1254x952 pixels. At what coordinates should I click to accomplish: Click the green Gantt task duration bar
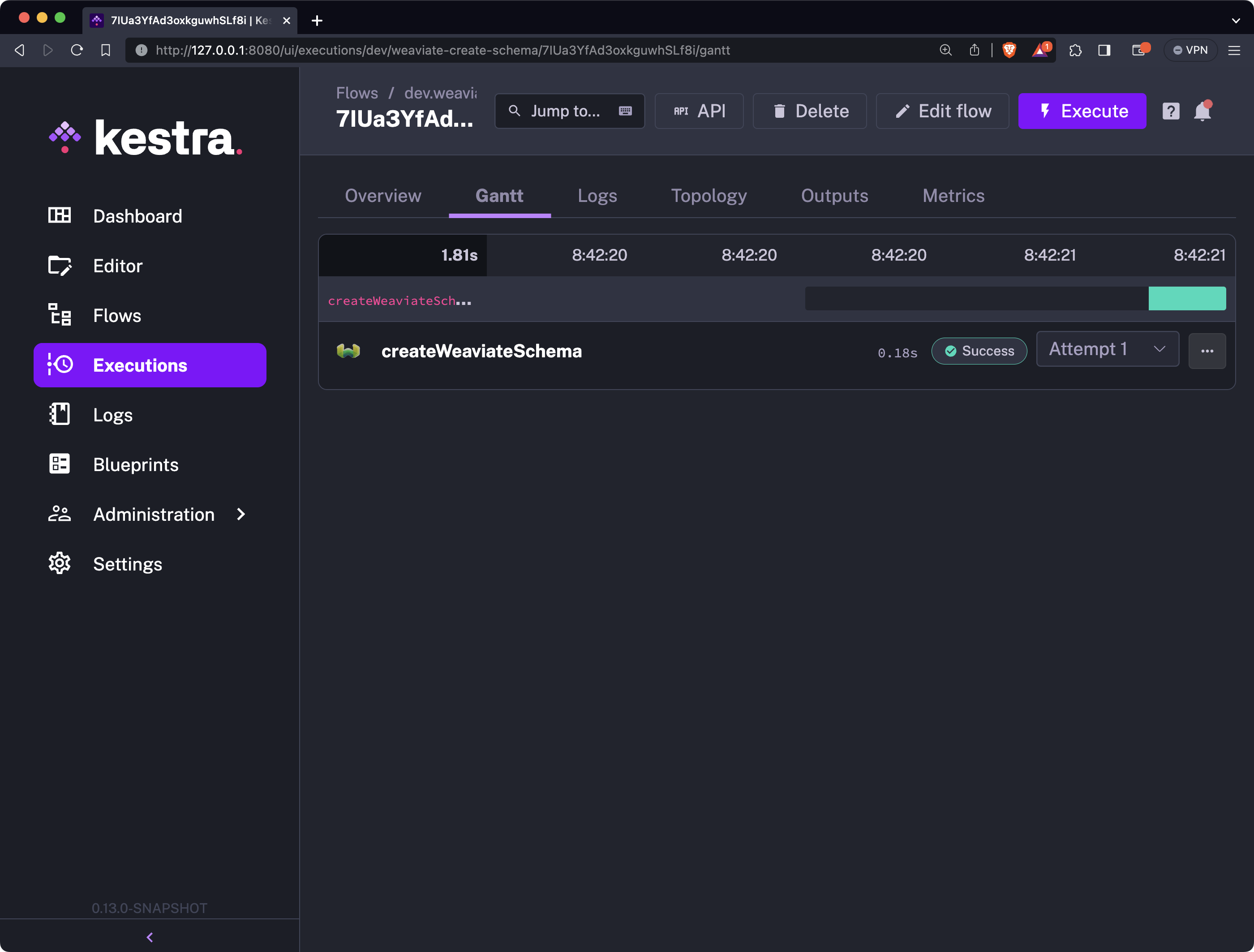(1186, 299)
